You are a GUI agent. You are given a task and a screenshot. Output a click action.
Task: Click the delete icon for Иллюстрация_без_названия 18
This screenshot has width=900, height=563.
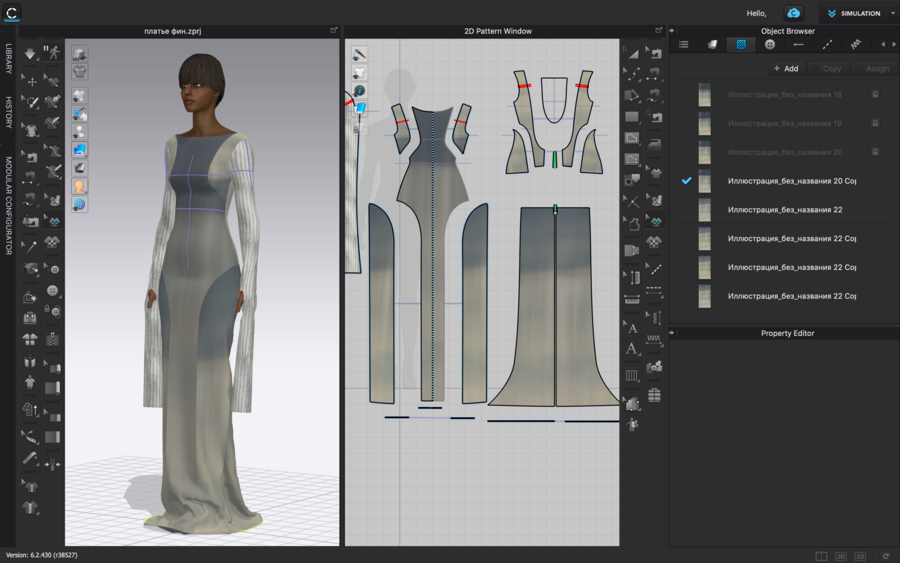pos(875,94)
